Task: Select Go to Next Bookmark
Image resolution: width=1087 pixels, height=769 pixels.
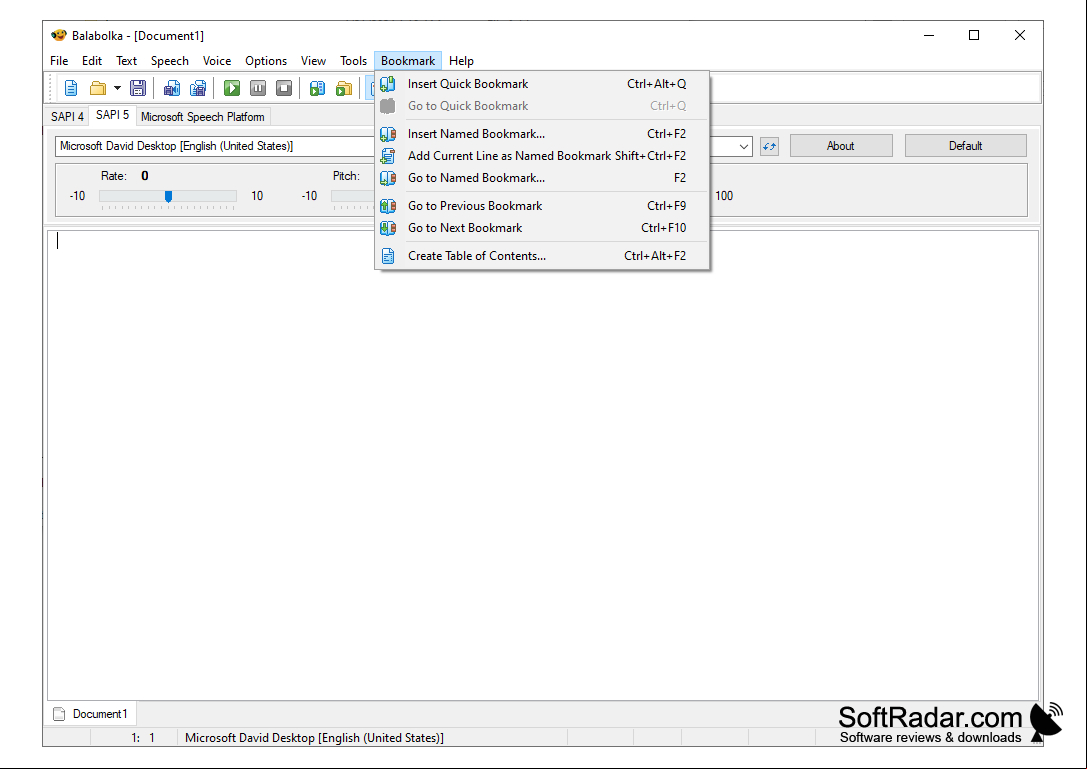Action: pos(542,228)
